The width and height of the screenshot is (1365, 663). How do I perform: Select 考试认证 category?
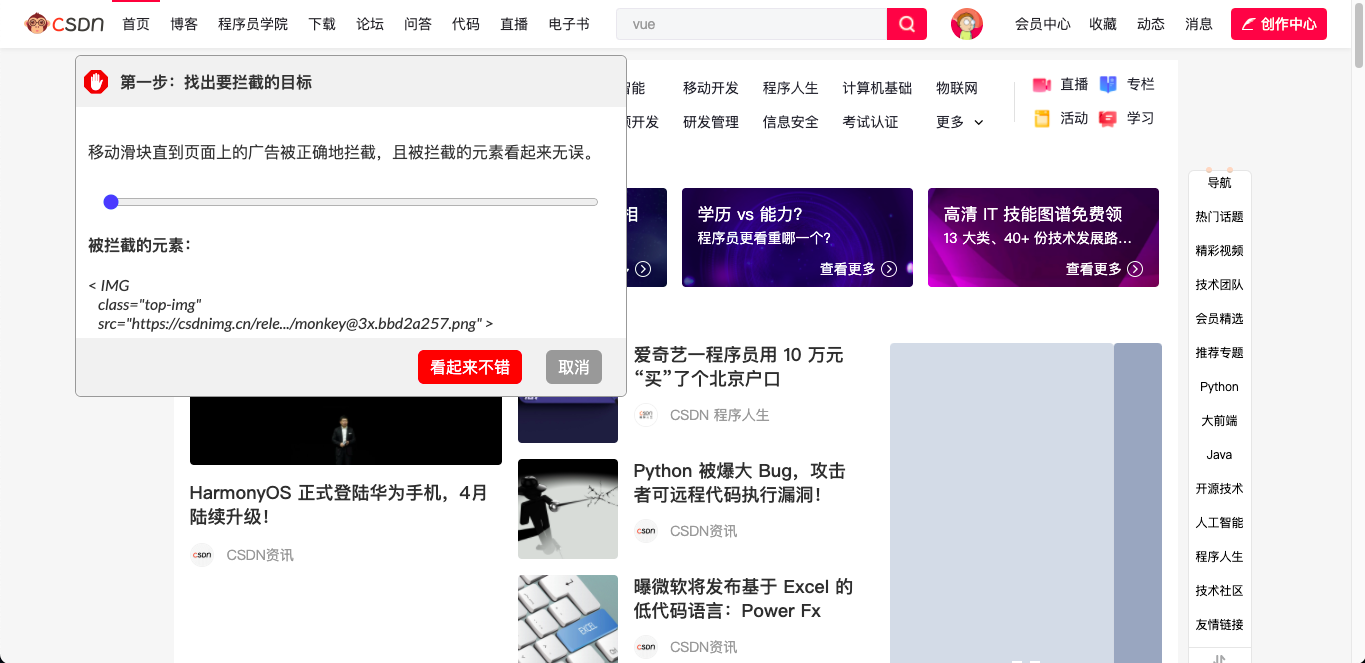[x=871, y=122]
